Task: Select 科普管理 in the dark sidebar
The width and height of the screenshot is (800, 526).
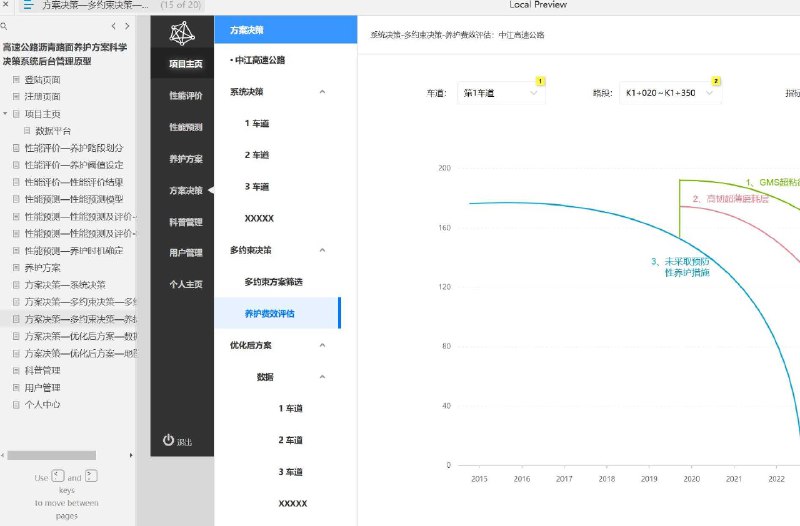Action: [186, 222]
